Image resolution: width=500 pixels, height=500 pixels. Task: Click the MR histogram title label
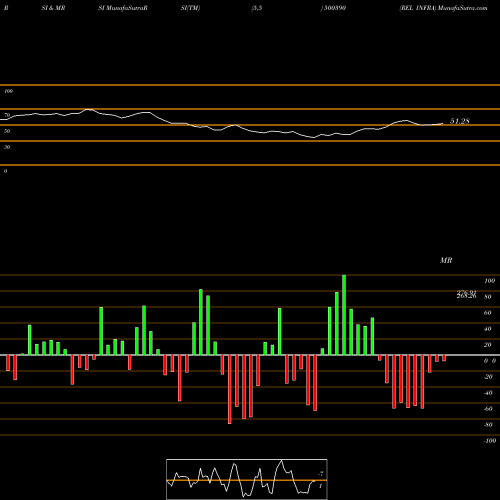(x=446, y=260)
